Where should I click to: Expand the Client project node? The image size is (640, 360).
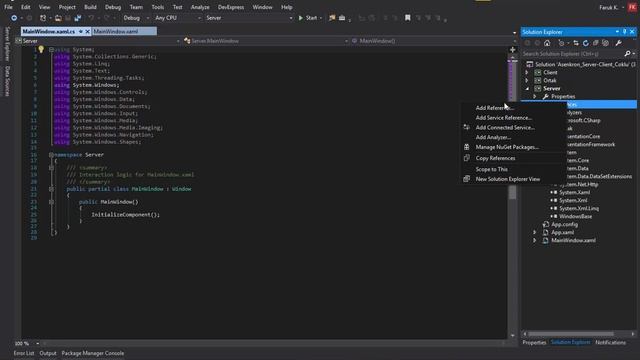pos(527,72)
